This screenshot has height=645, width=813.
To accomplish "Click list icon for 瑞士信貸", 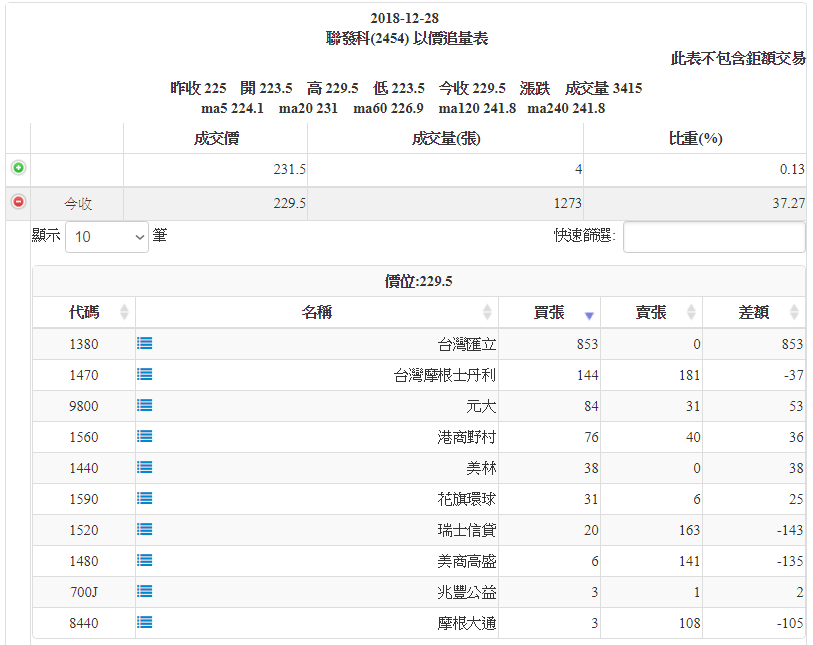I will click(145, 529).
